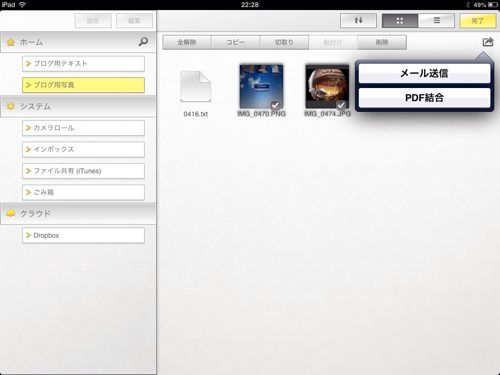Click the システム section header
The image size is (500, 375).
[x=78, y=107]
